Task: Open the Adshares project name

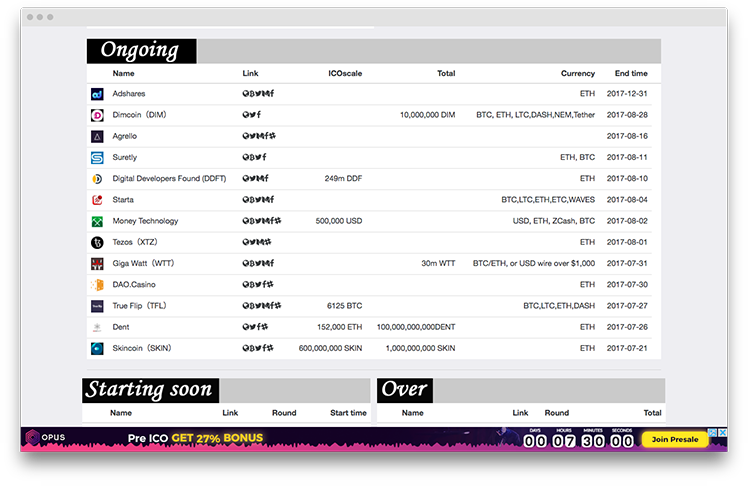Action: click(x=129, y=93)
